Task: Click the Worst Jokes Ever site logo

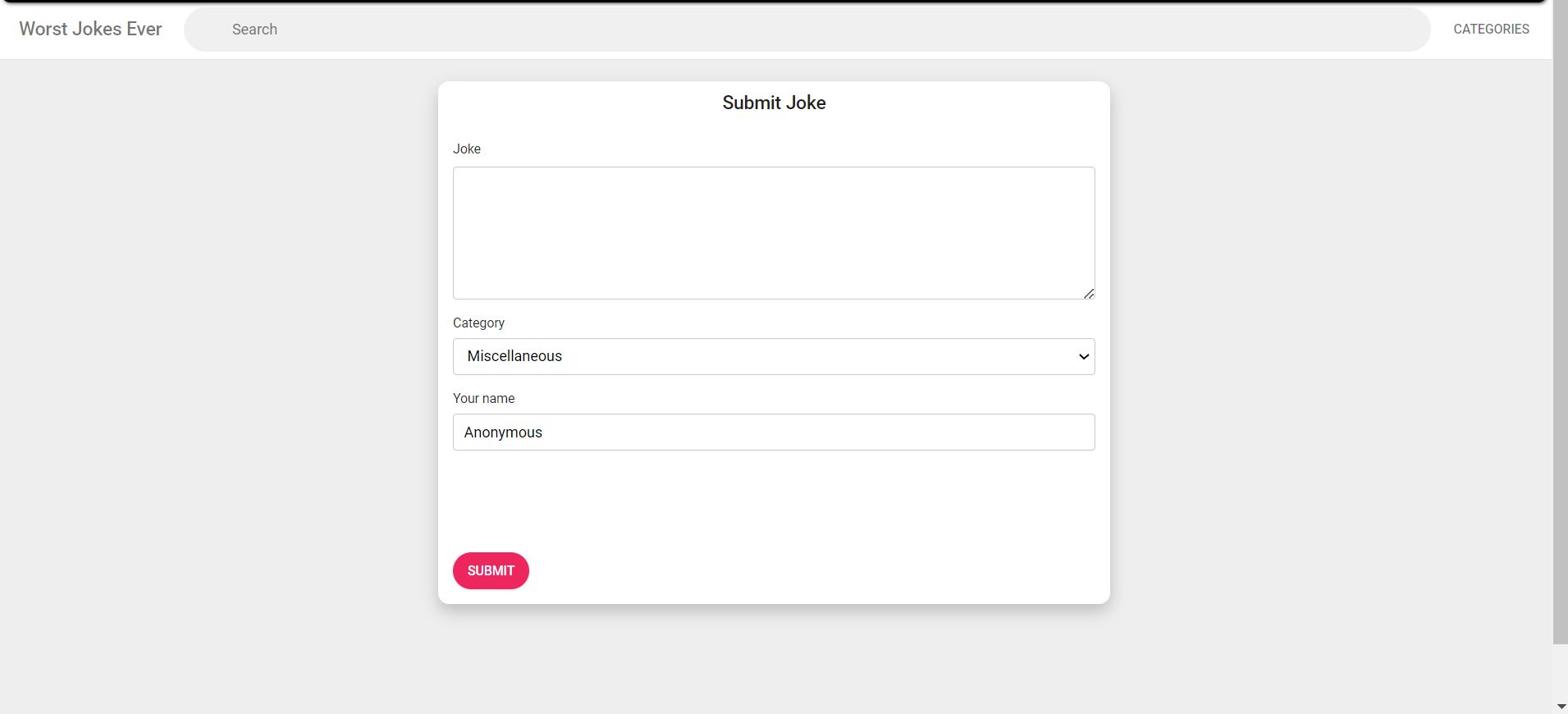Action: click(x=90, y=30)
